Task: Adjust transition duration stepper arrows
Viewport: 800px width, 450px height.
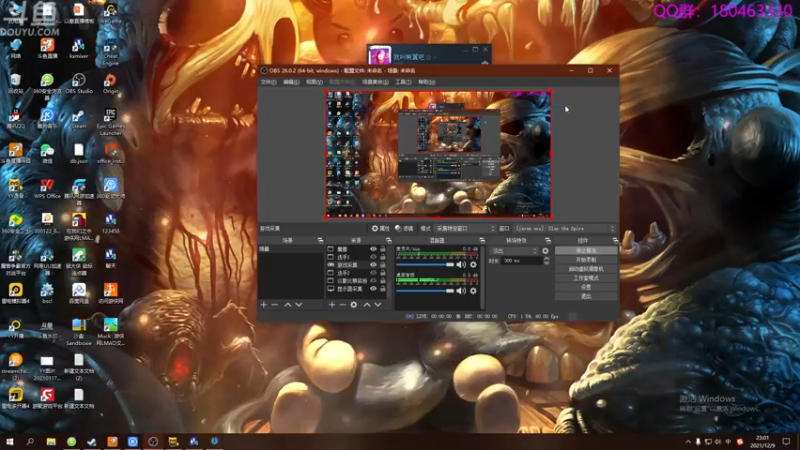Action: point(546,261)
